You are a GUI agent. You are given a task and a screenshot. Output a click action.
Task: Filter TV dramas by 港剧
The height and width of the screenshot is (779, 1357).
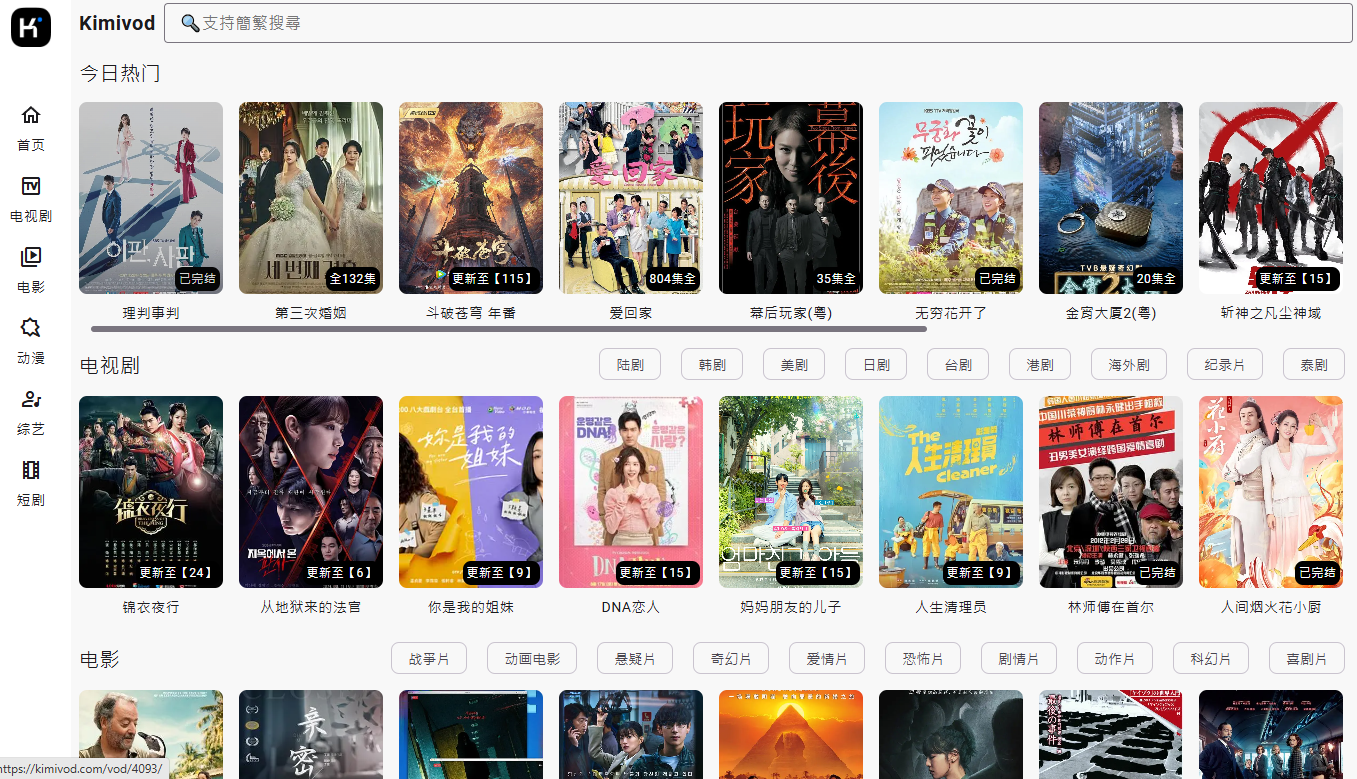1040,365
